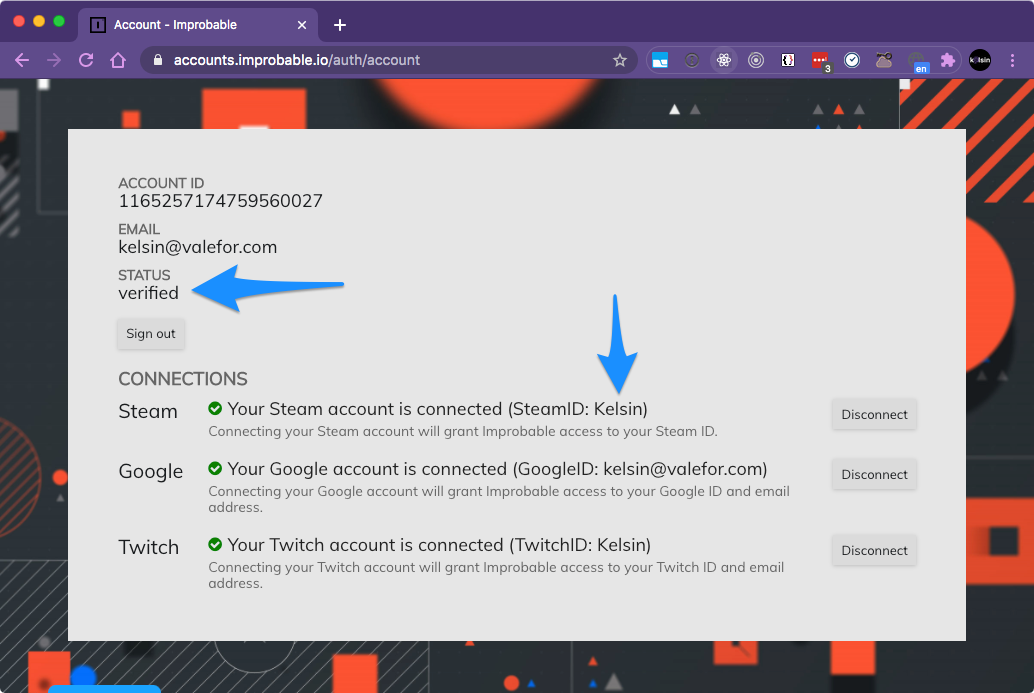1034x693 pixels.
Task: Click the green check next to Google status
Action: coord(215,468)
